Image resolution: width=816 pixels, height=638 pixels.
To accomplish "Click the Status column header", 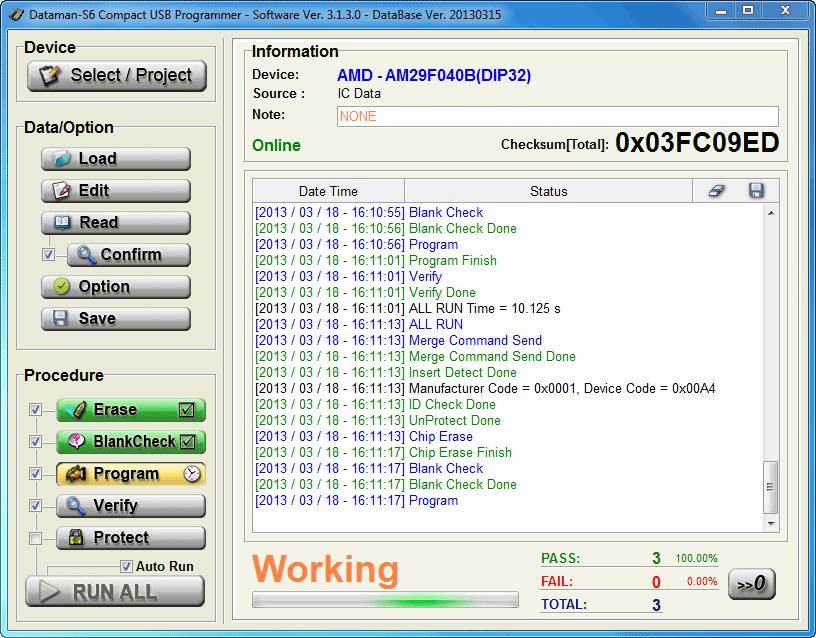I will coord(548,191).
